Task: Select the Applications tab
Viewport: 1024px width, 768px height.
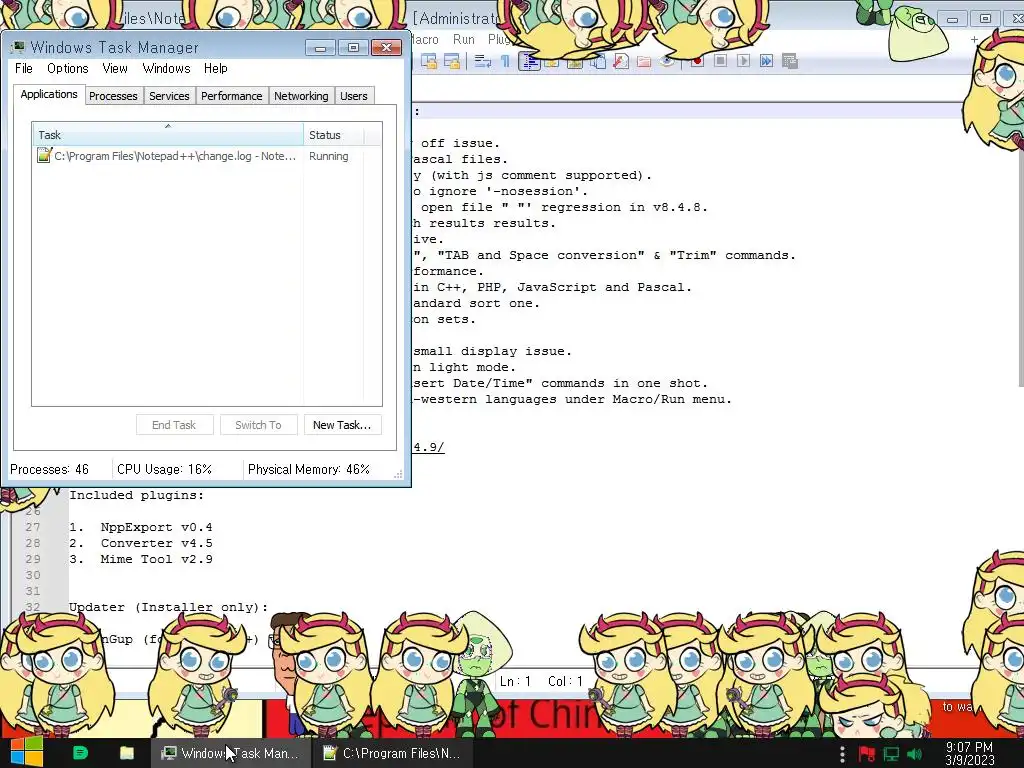Action: click(x=49, y=94)
